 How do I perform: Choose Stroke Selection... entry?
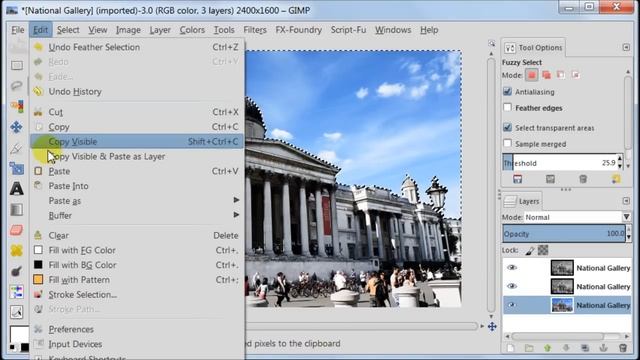pyautogui.click(x=137, y=294)
